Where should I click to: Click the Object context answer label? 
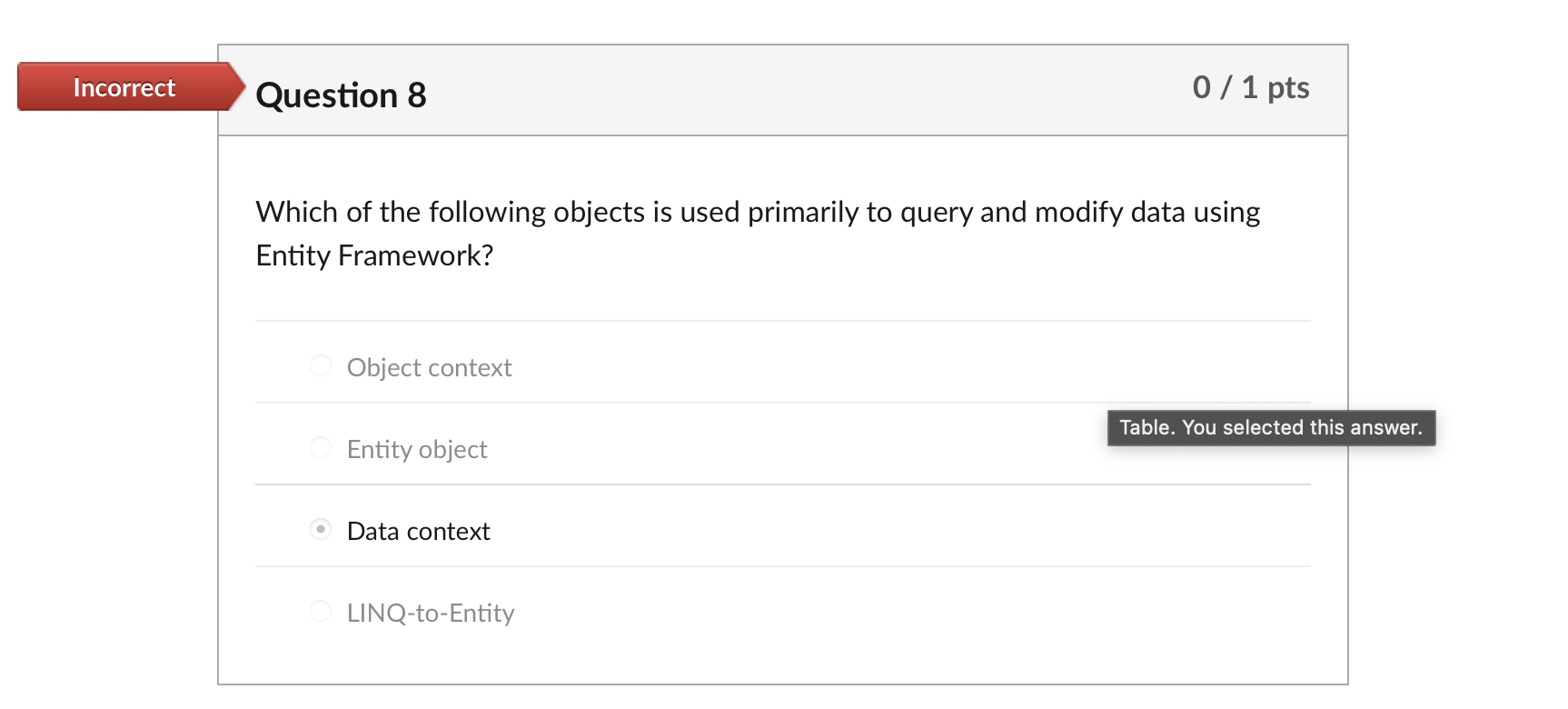[429, 367]
